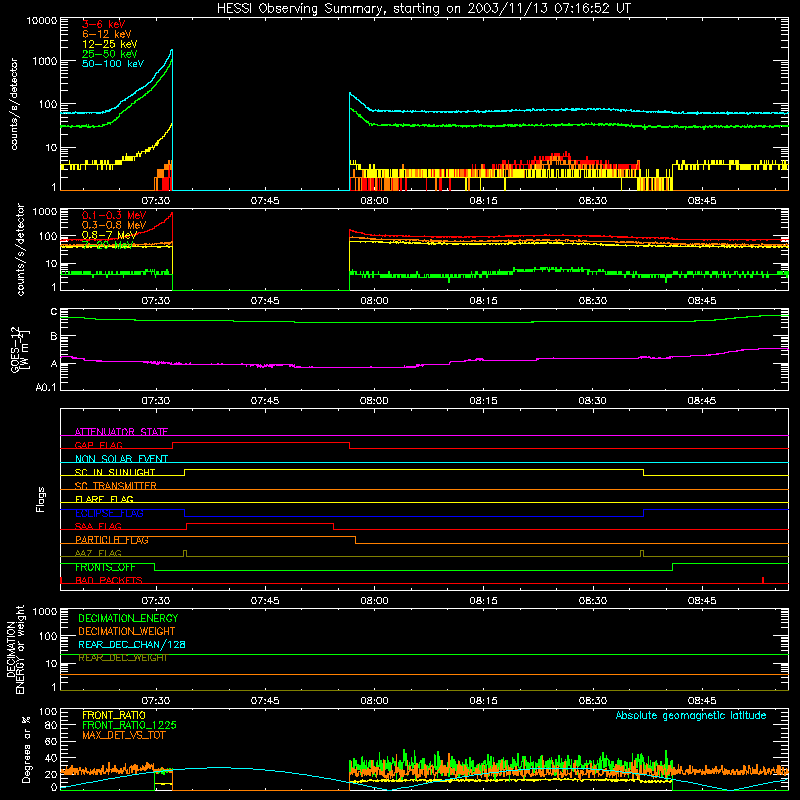This screenshot has width=800, height=800.
Task: Click the 'B' GOES class tick label
Action: point(54,336)
